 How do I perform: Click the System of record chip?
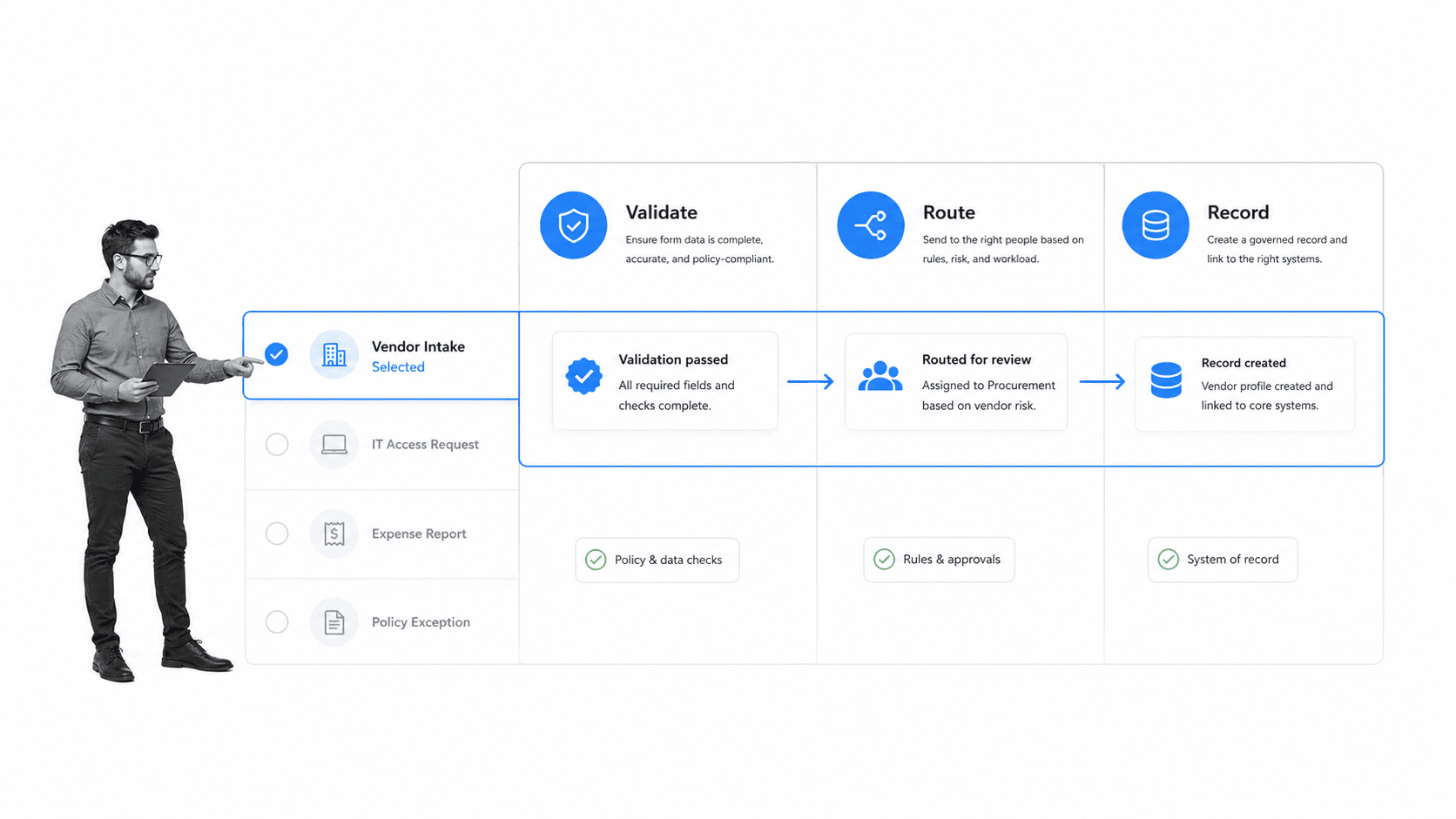[1223, 559]
